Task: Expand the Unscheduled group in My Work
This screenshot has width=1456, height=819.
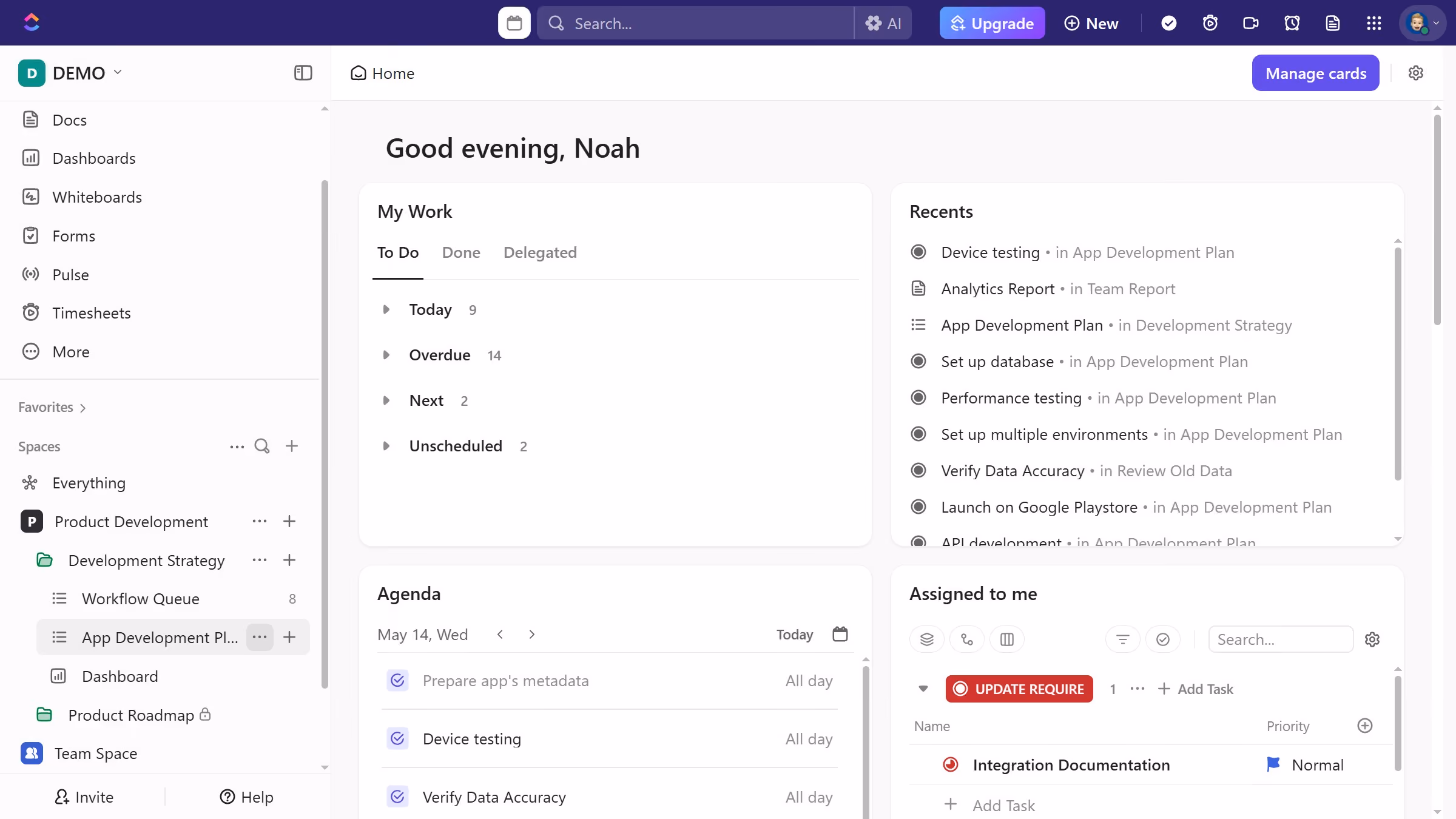Action: tap(386, 446)
